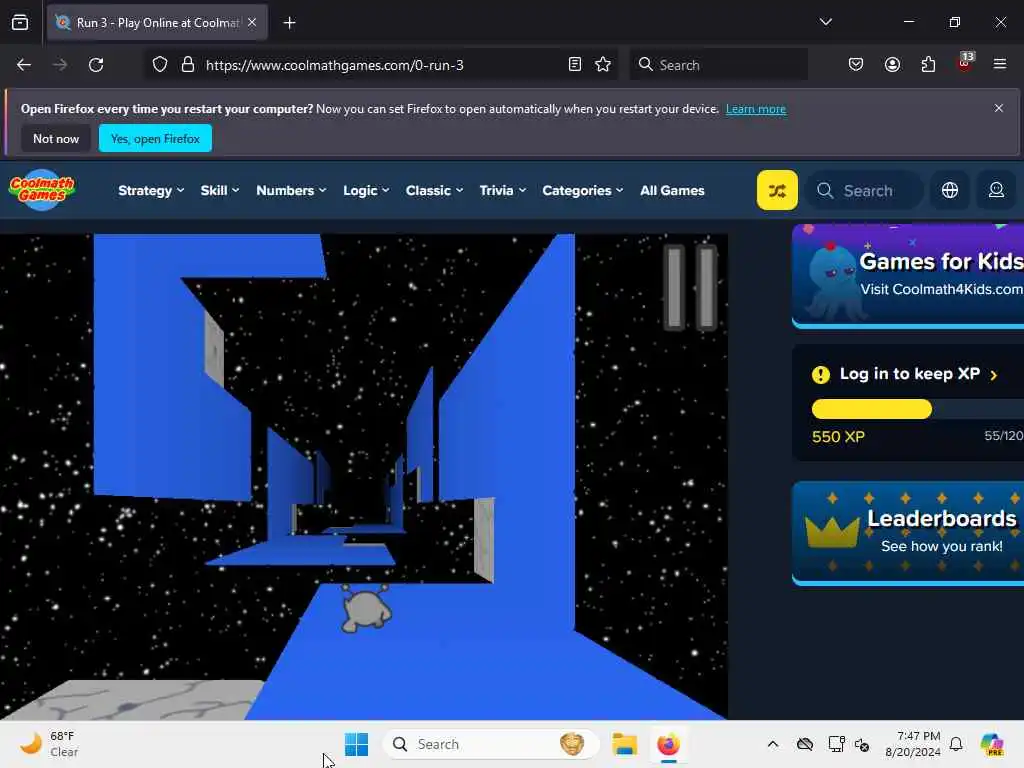Show hidden system tray icons

(773, 744)
